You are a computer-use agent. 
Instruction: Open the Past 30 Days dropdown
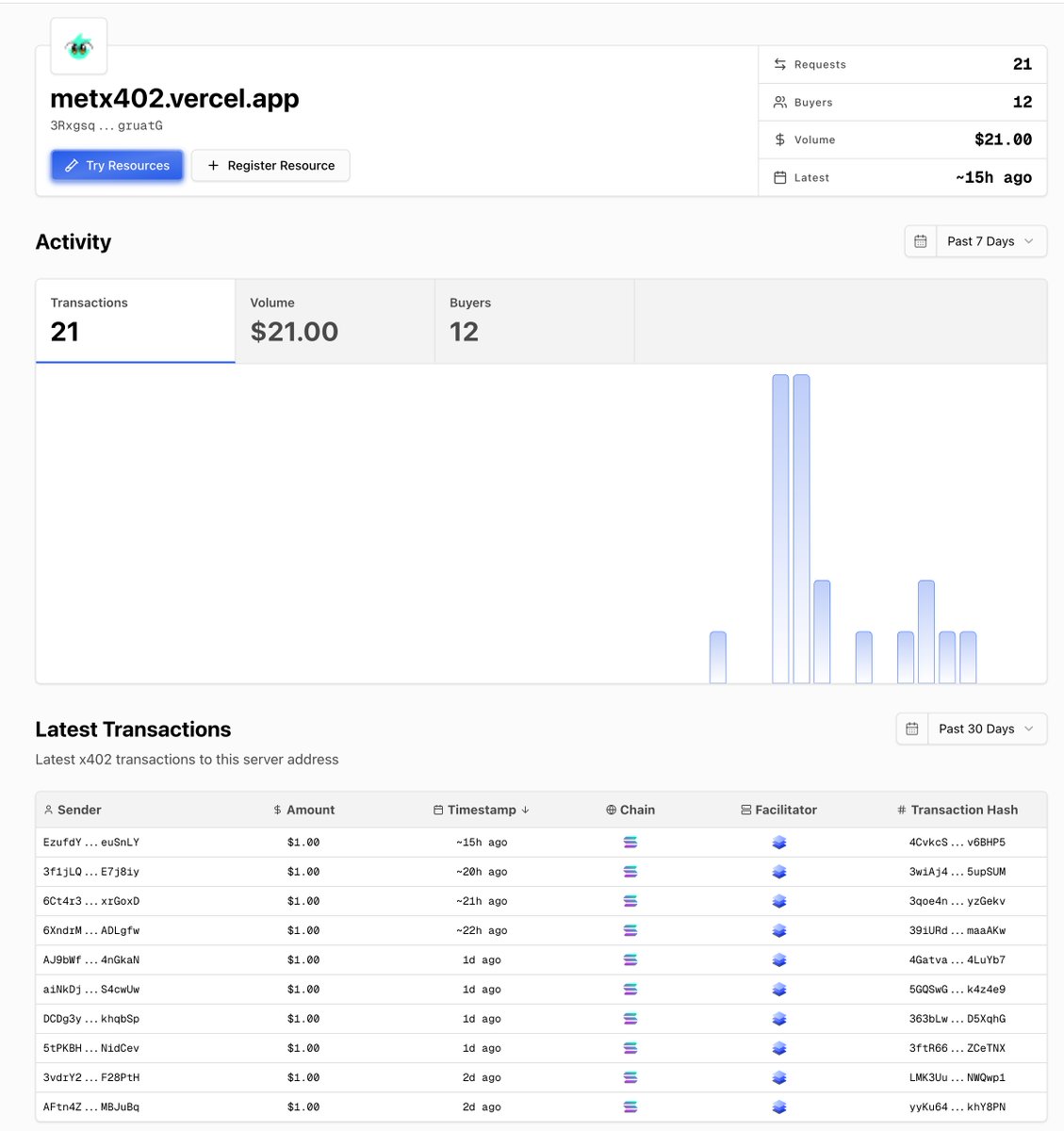987,729
